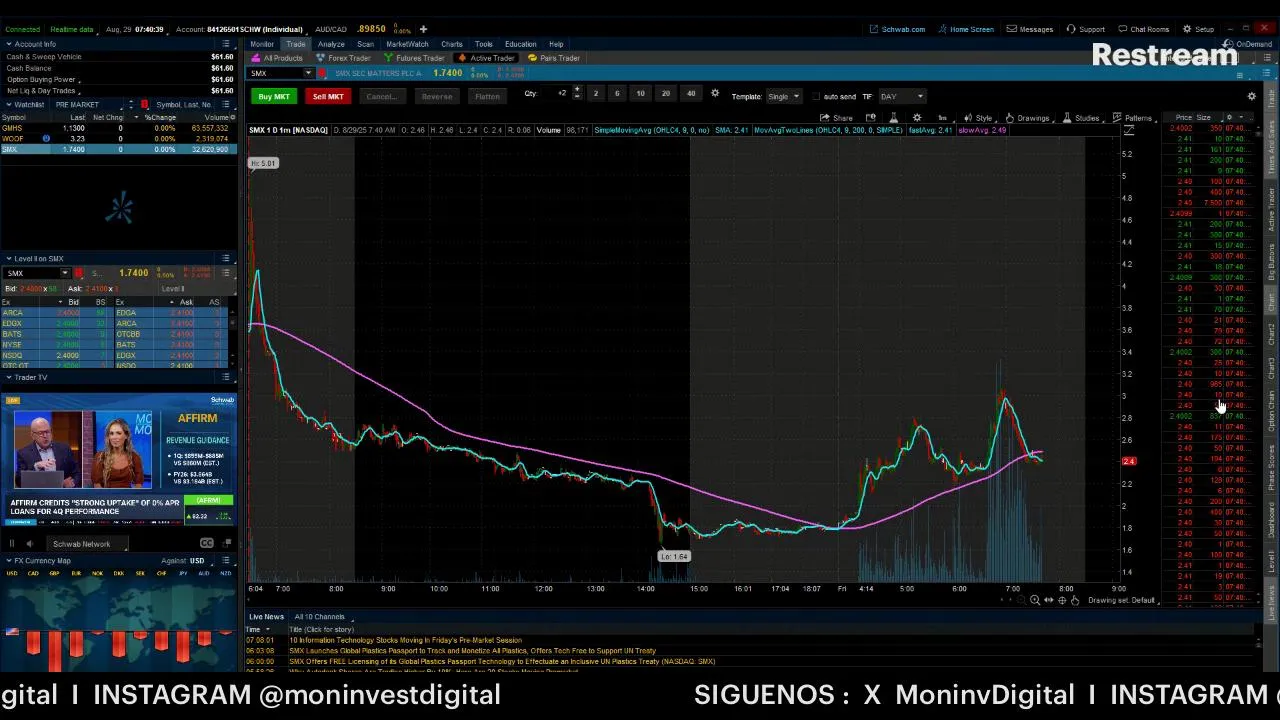Image resolution: width=1280 pixels, height=720 pixels.
Task: Open the Charts tab
Action: [x=452, y=44]
